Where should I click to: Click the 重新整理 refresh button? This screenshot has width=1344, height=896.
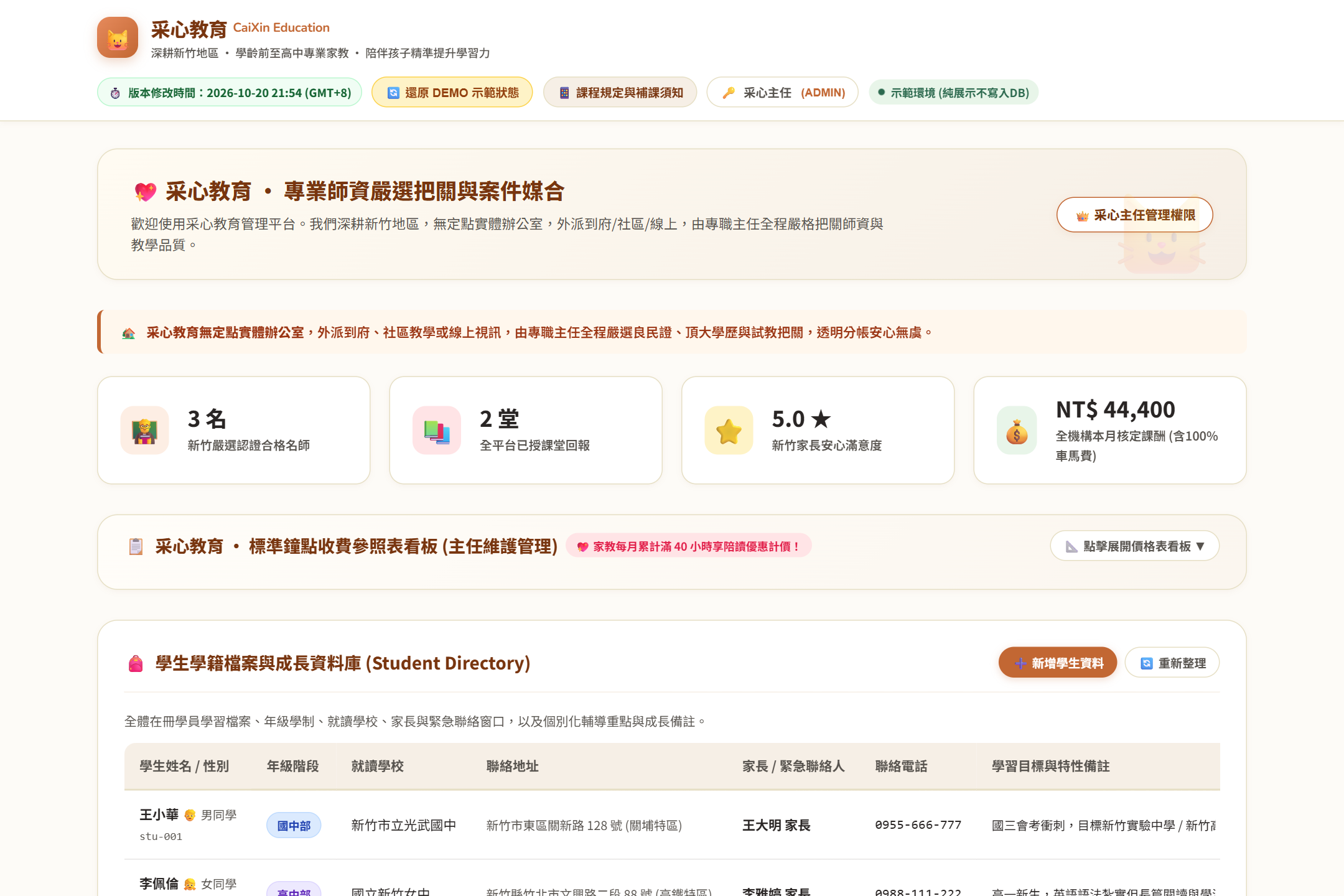(x=1172, y=663)
